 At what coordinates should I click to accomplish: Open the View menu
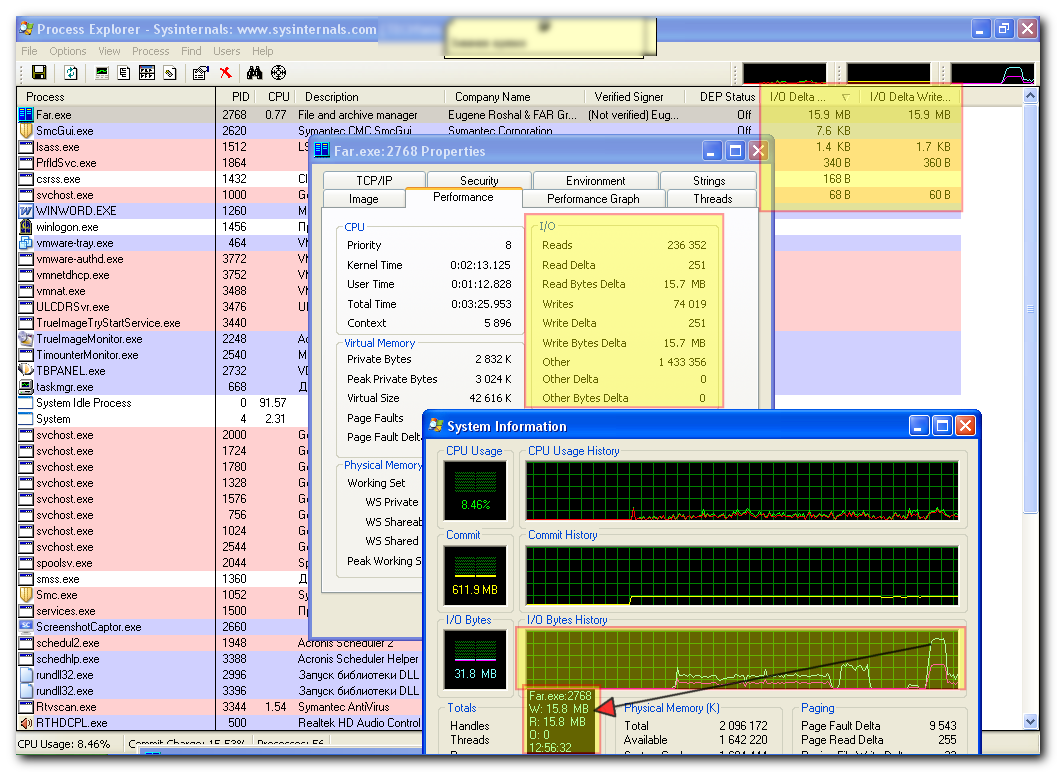(109, 51)
